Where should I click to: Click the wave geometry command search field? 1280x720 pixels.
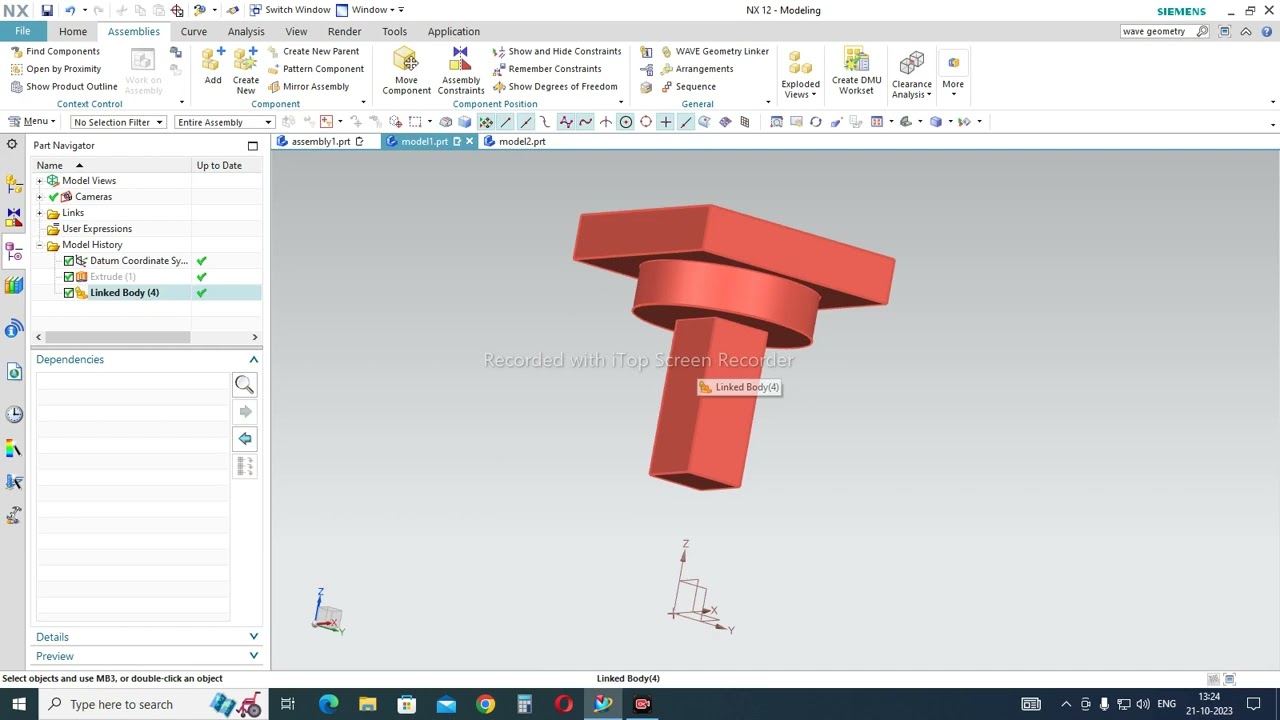pos(1157,31)
